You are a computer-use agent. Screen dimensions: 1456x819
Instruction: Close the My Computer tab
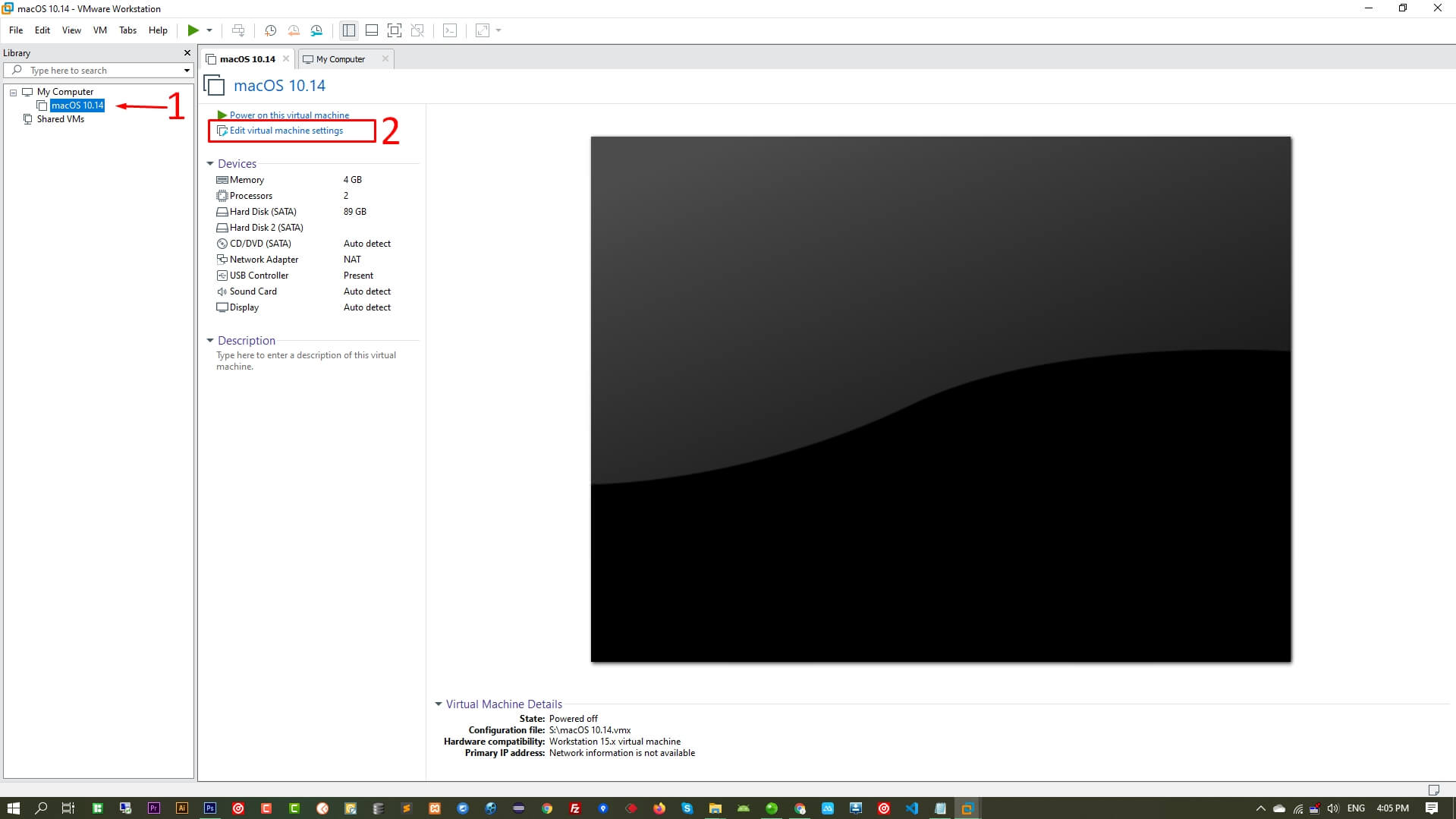pos(385,58)
